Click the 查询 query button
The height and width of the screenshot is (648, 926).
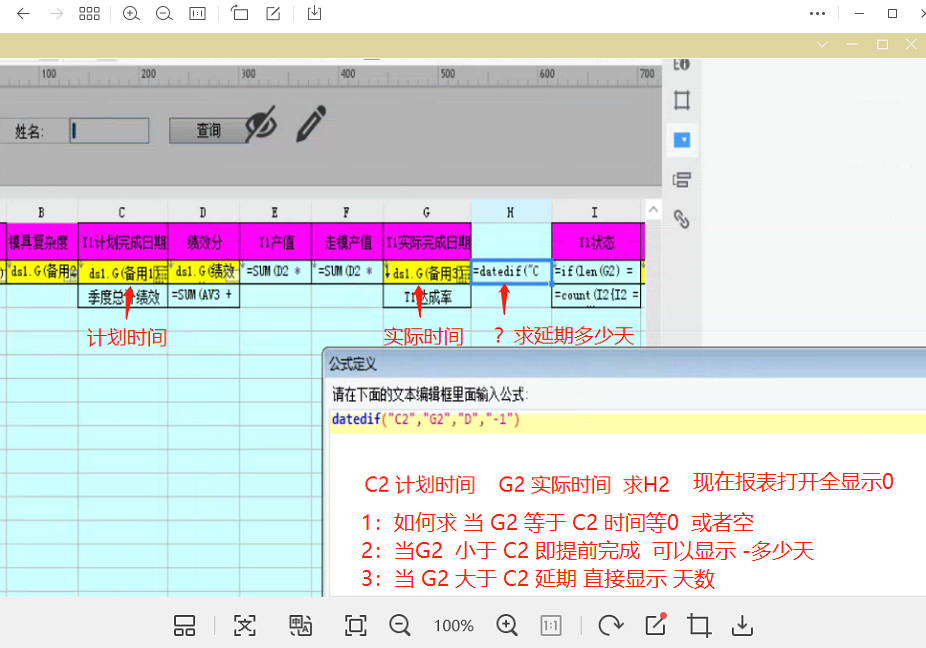point(208,130)
